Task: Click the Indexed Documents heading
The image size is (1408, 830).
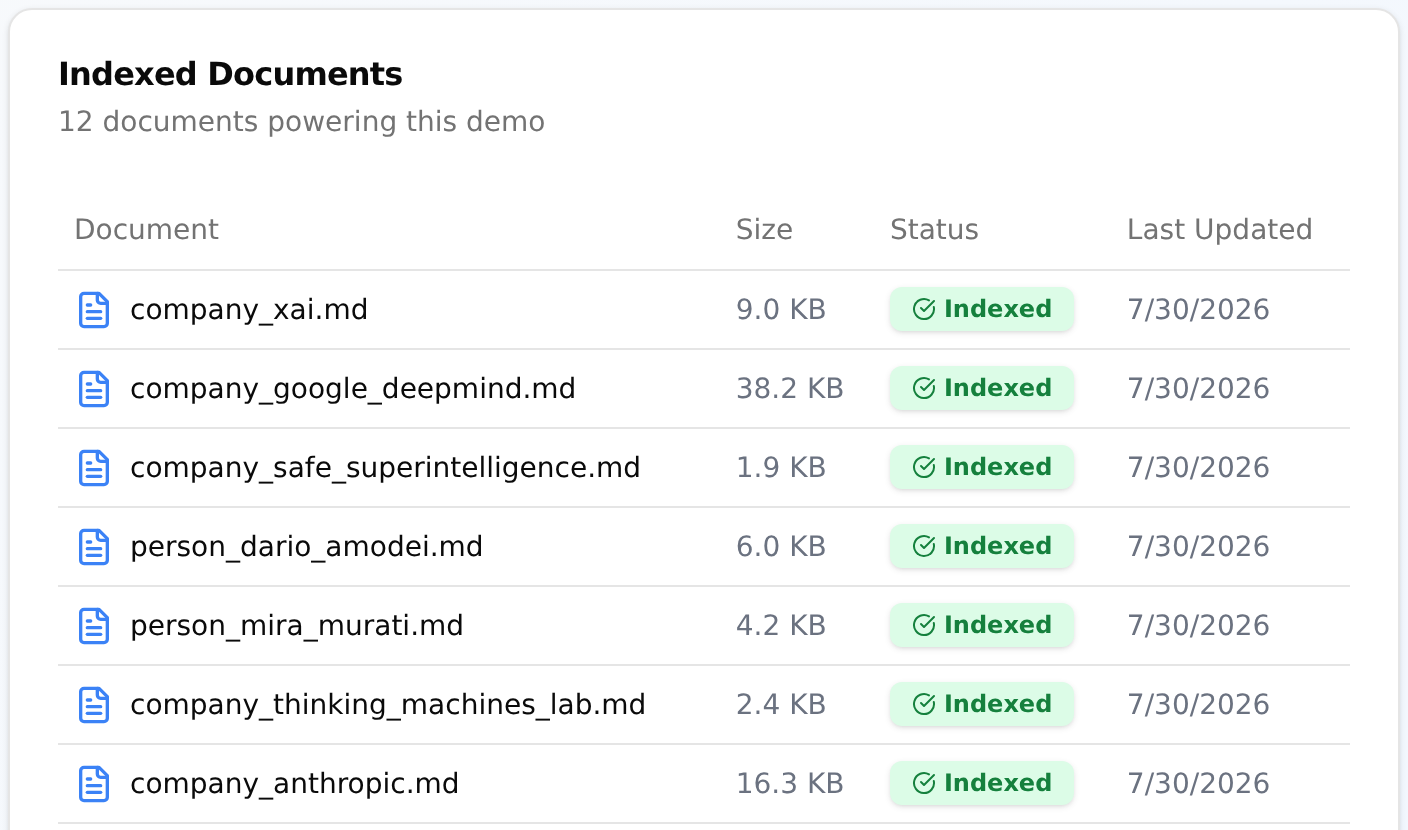Action: point(230,75)
